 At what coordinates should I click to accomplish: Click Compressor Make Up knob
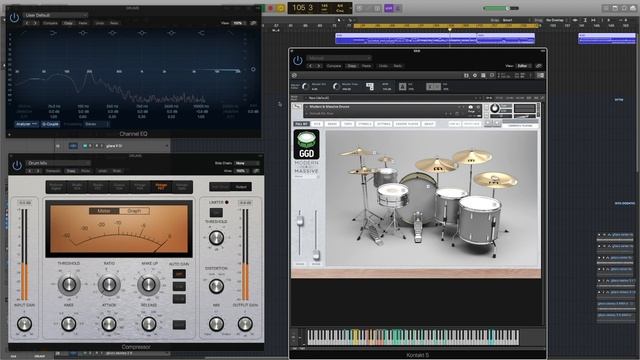click(149, 284)
